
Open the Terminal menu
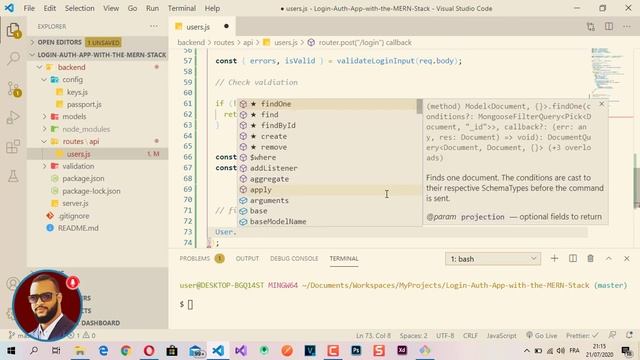(182, 8)
